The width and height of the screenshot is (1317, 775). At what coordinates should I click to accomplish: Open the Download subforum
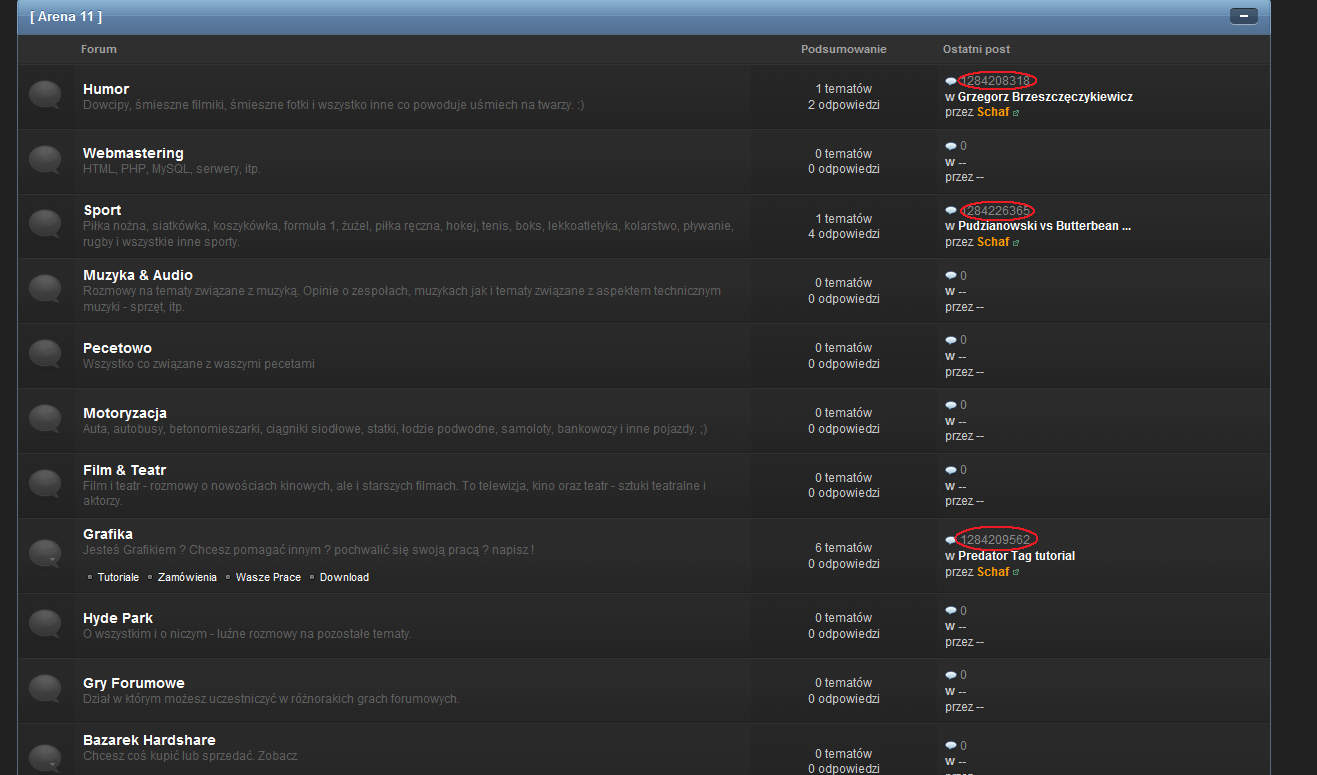(x=344, y=577)
